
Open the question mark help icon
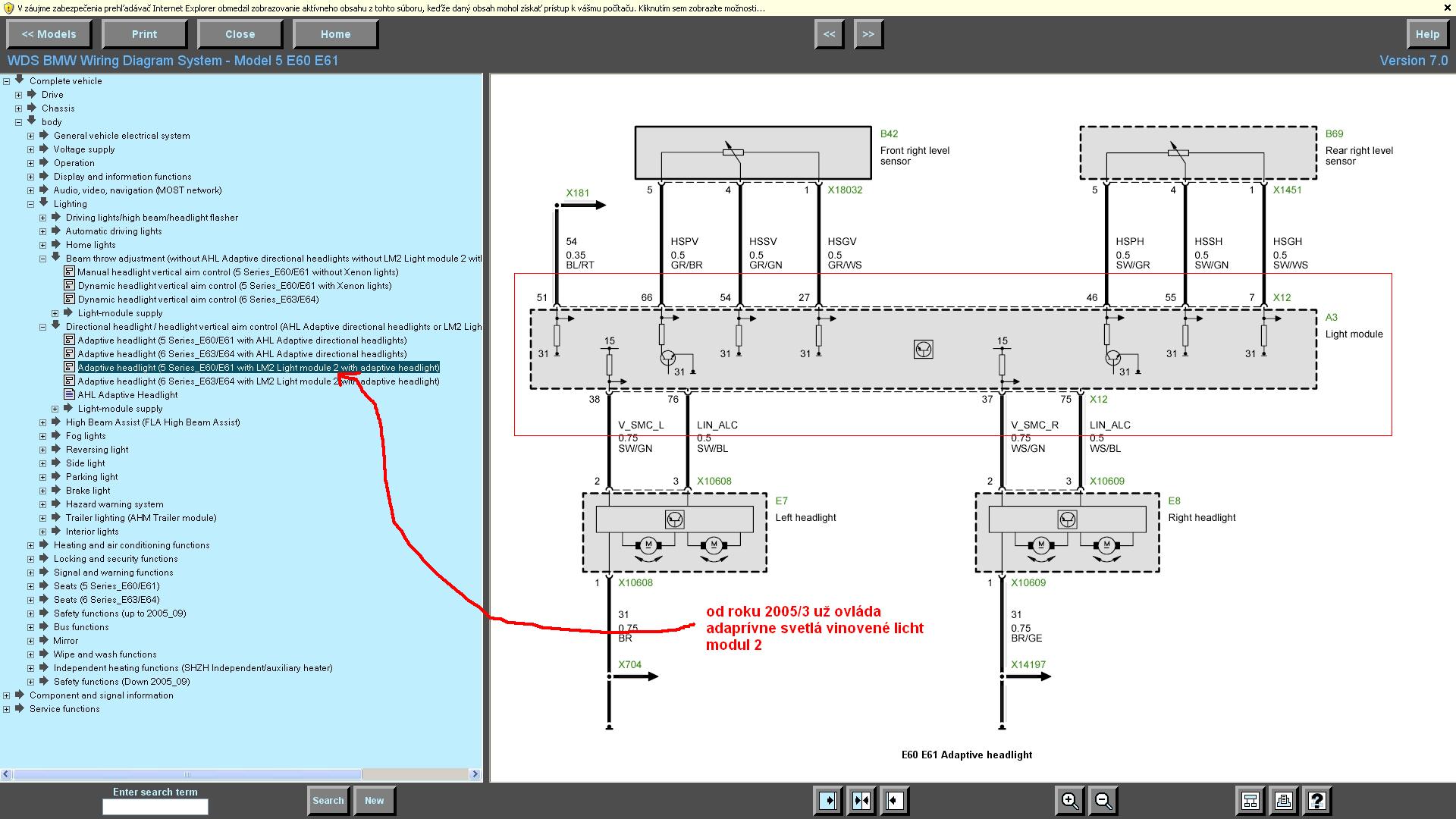pyautogui.click(x=1317, y=800)
